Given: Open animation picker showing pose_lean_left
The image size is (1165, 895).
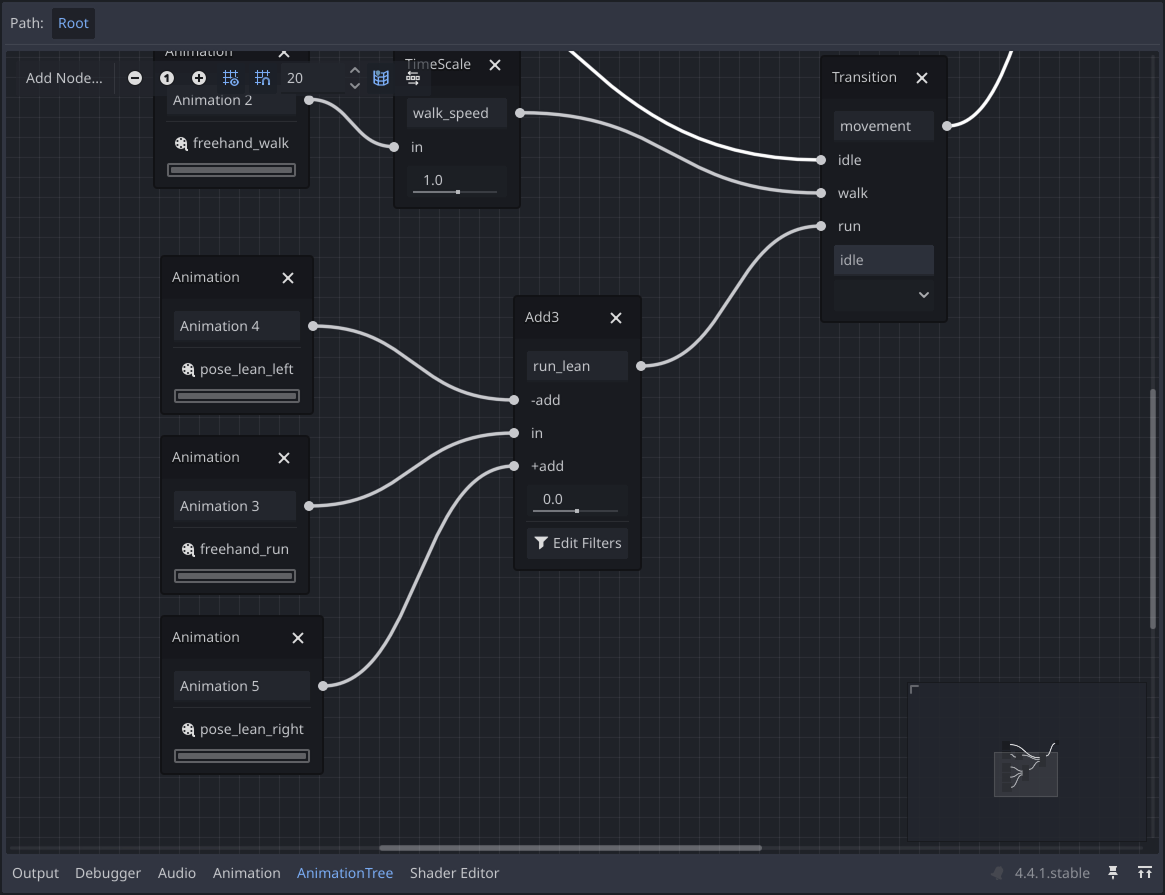Looking at the screenshot, I should point(238,369).
